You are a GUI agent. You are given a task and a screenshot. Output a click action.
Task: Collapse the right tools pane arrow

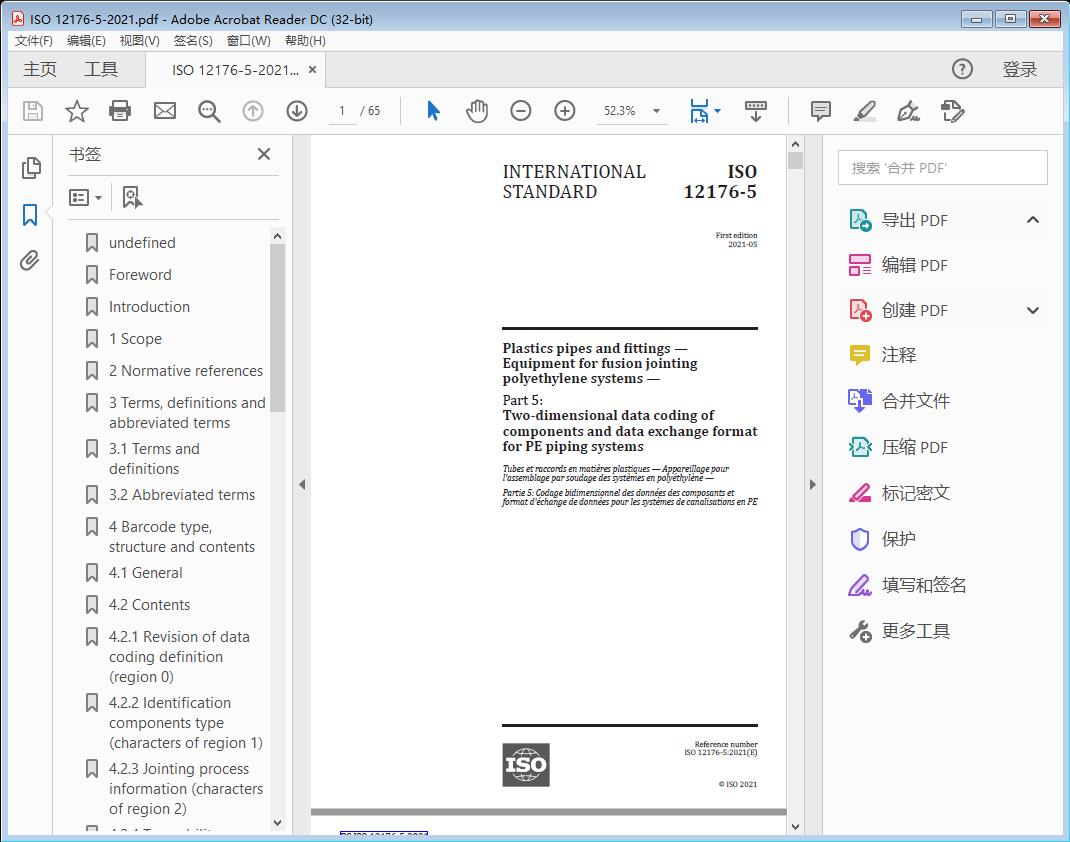[x=812, y=485]
